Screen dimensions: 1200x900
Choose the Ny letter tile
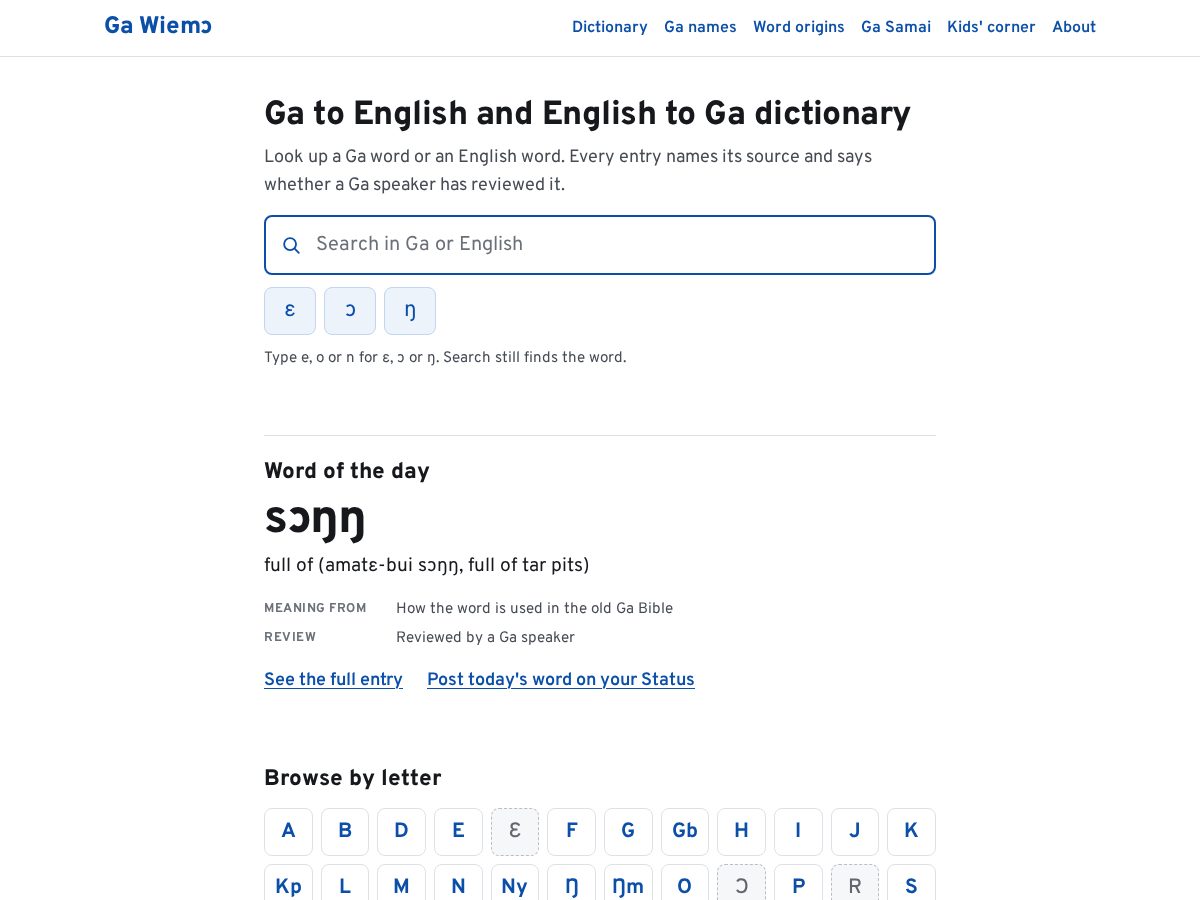pyautogui.click(x=515, y=884)
